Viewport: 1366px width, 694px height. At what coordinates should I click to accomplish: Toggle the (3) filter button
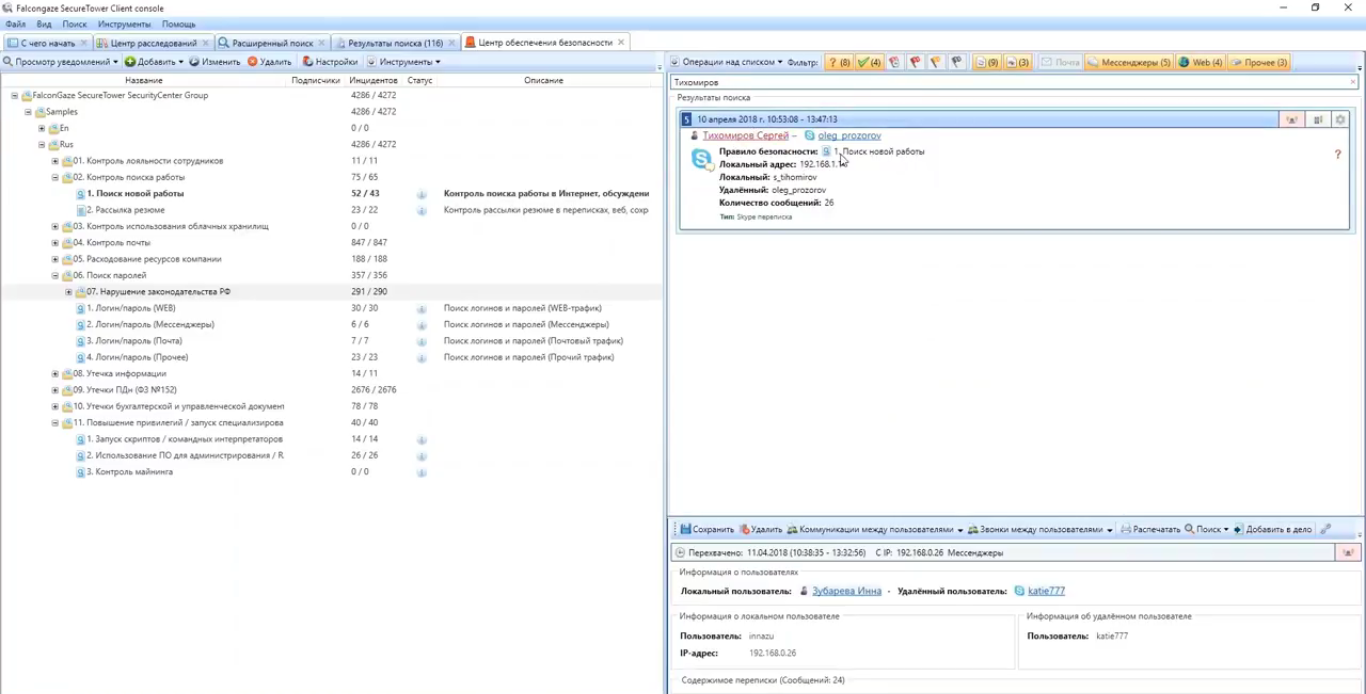[1018, 62]
